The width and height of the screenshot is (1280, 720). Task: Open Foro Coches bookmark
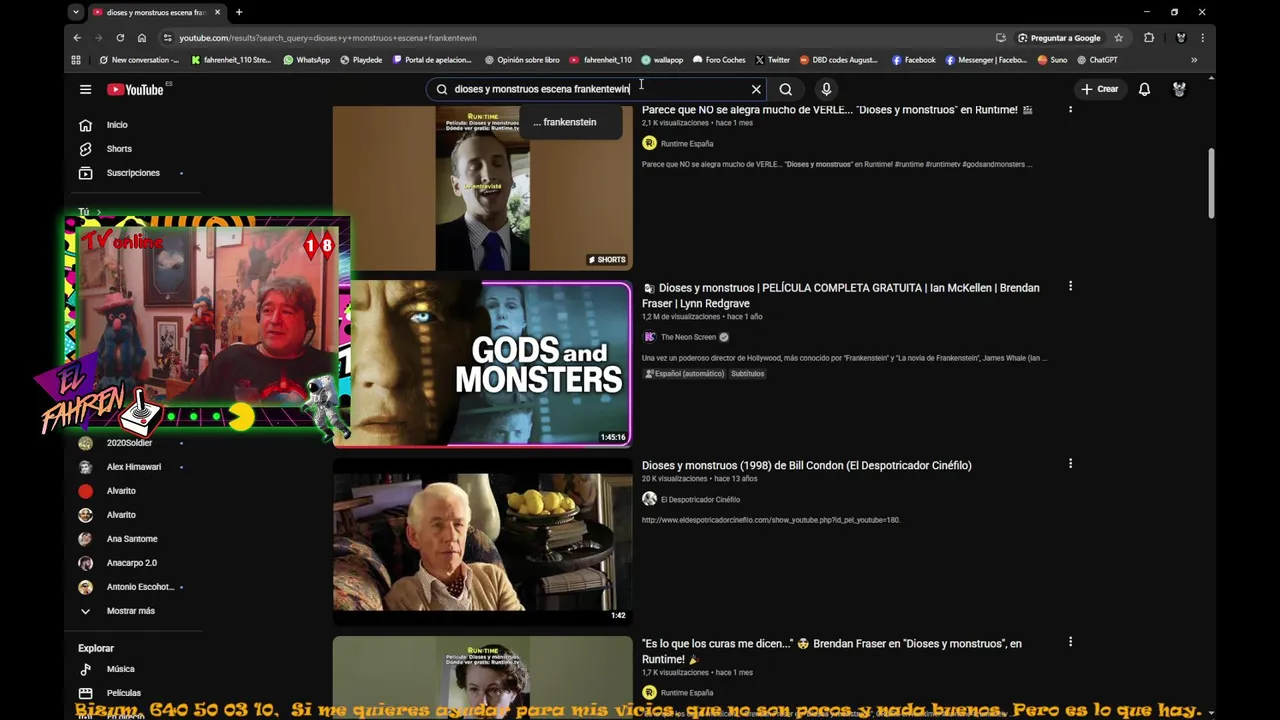tap(719, 60)
